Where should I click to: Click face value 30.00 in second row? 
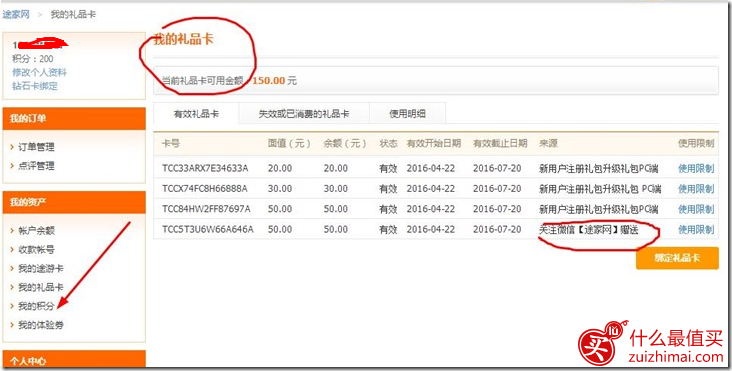[x=280, y=189]
